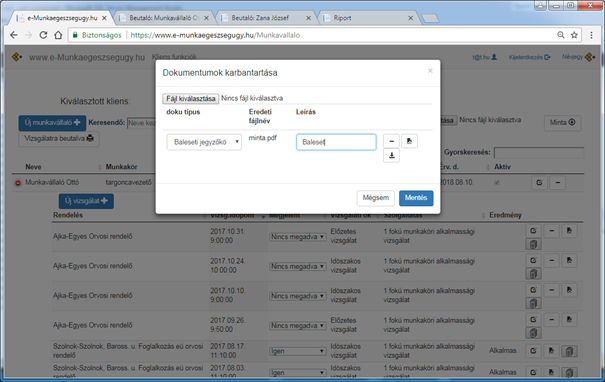
Task: Close the Riport tab
Action: coord(411,18)
